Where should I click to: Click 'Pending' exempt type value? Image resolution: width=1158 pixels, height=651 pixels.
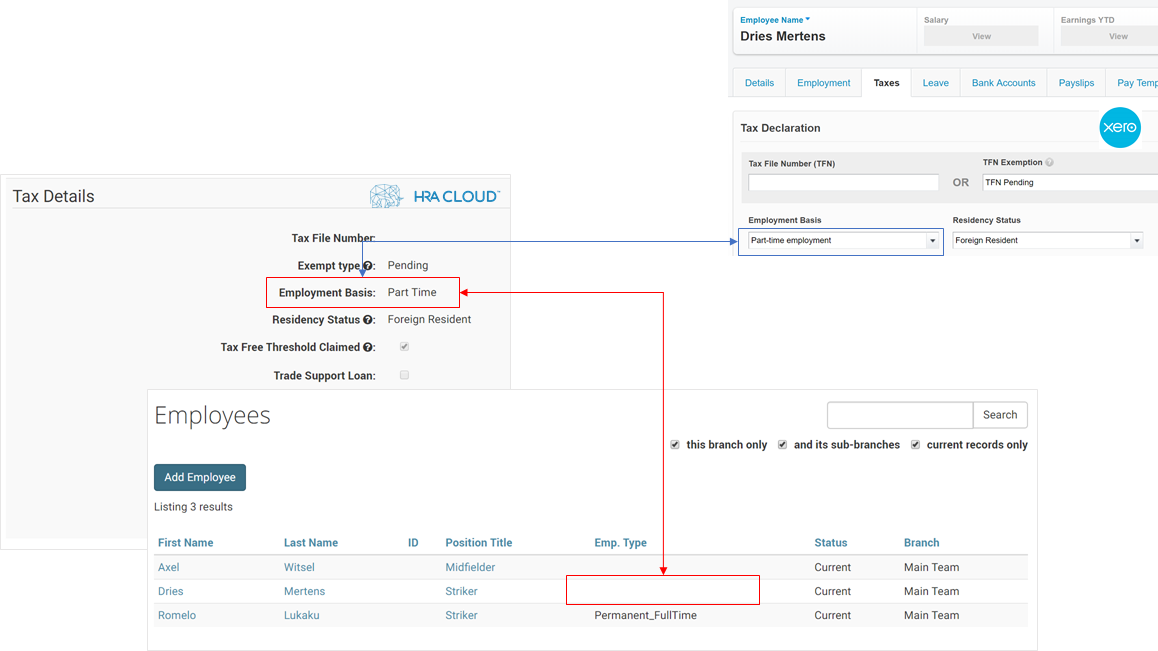(x=408, y=265)
